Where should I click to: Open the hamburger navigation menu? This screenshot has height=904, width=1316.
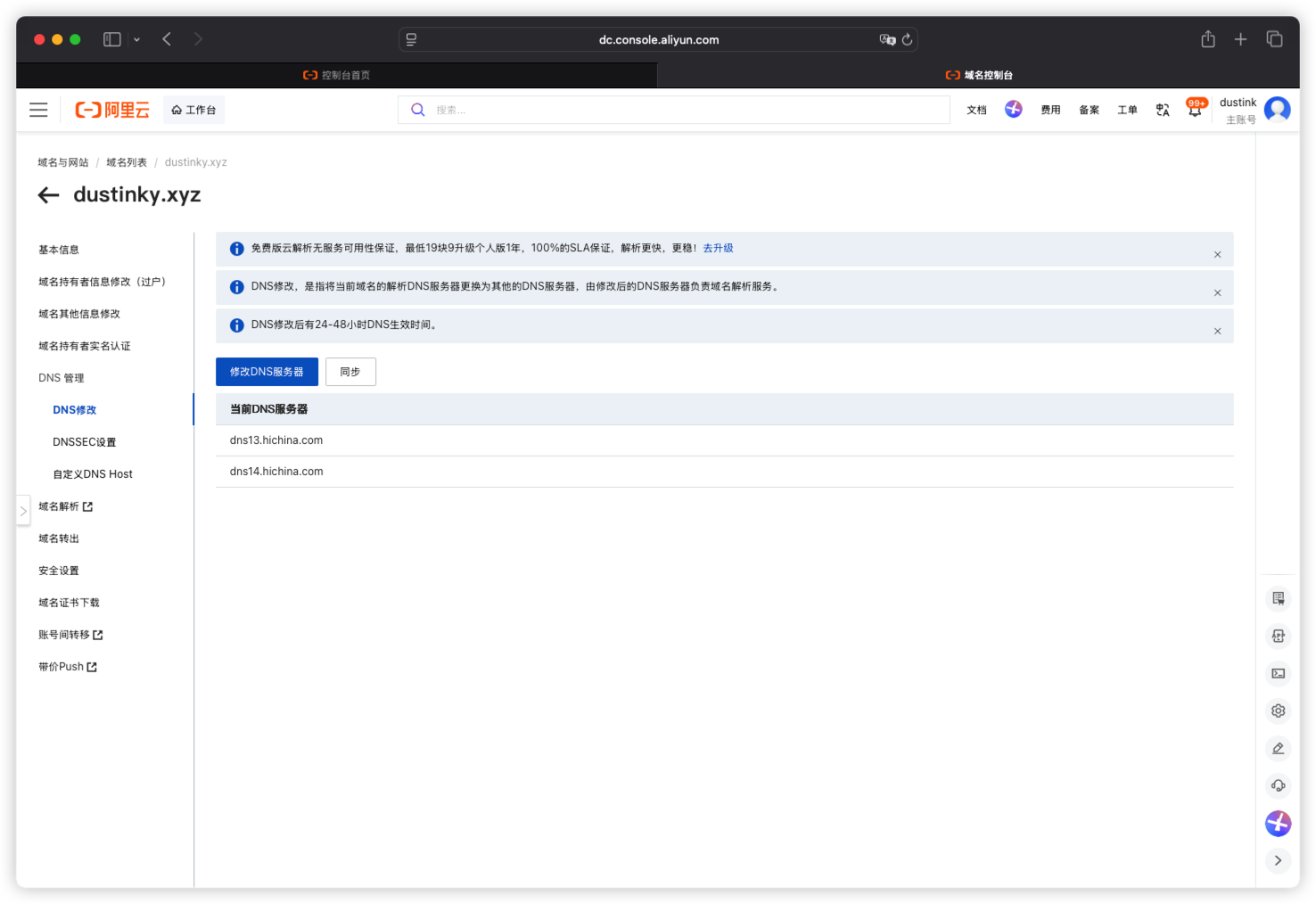[x=38, y=110]
